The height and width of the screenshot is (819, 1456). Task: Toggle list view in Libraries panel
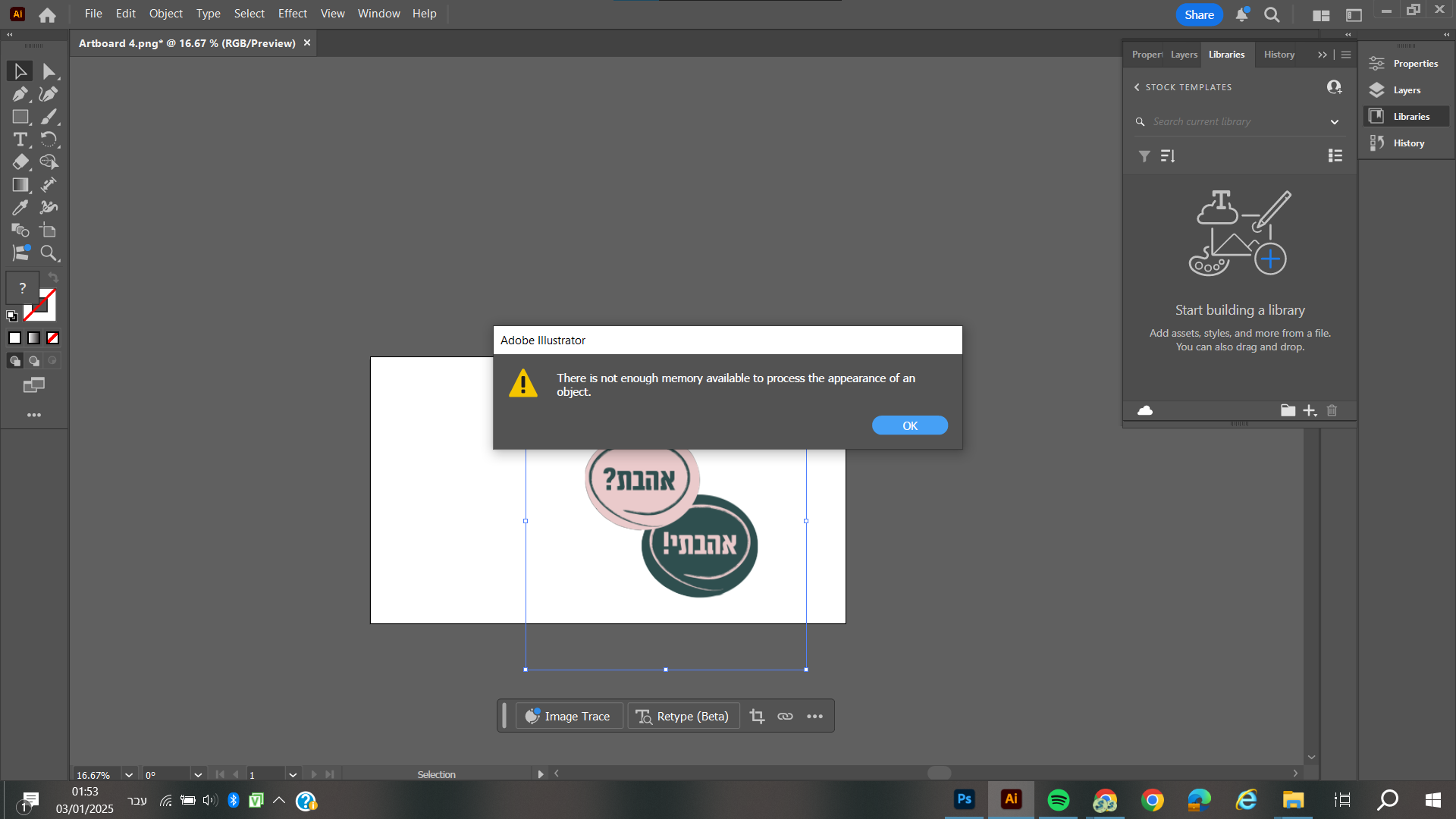pyautogui.click(x=1335, y=155)
